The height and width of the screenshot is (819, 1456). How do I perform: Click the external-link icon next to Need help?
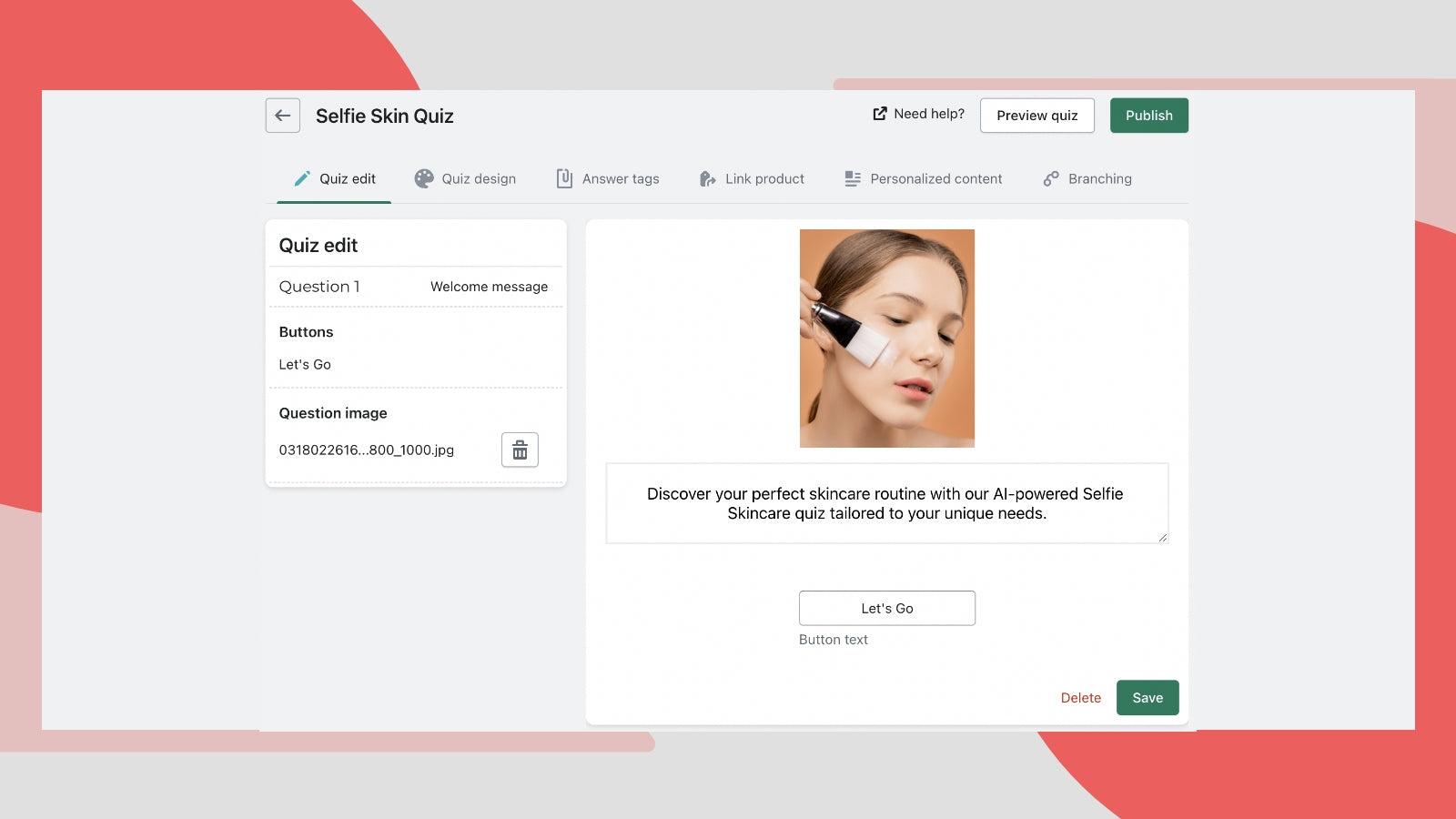[879, 113]
